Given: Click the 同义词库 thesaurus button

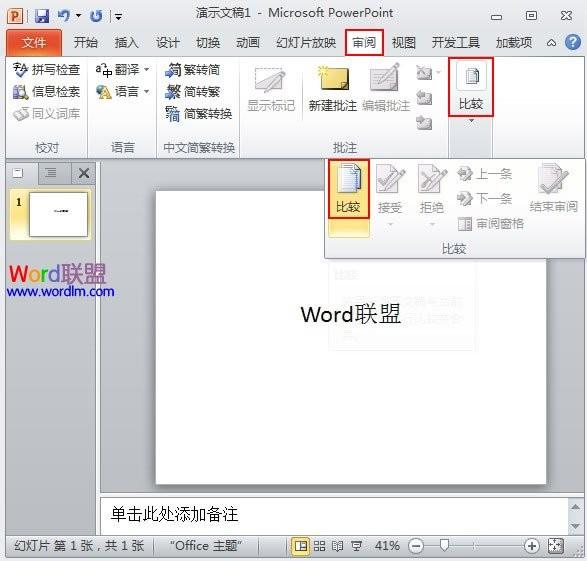Looking at the screenshot, I should pos(46,114).
